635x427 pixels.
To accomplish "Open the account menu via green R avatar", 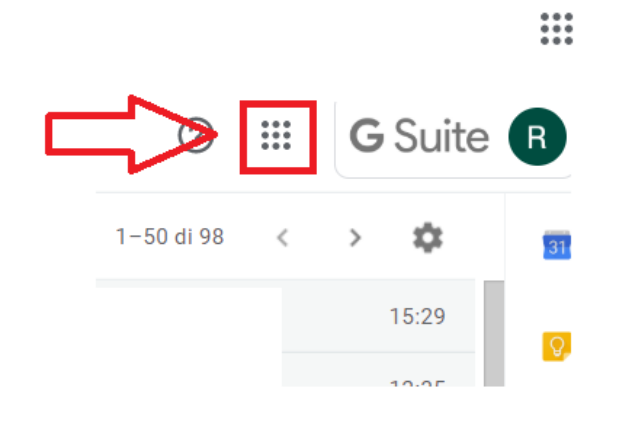I will click(x=537, y=137).
